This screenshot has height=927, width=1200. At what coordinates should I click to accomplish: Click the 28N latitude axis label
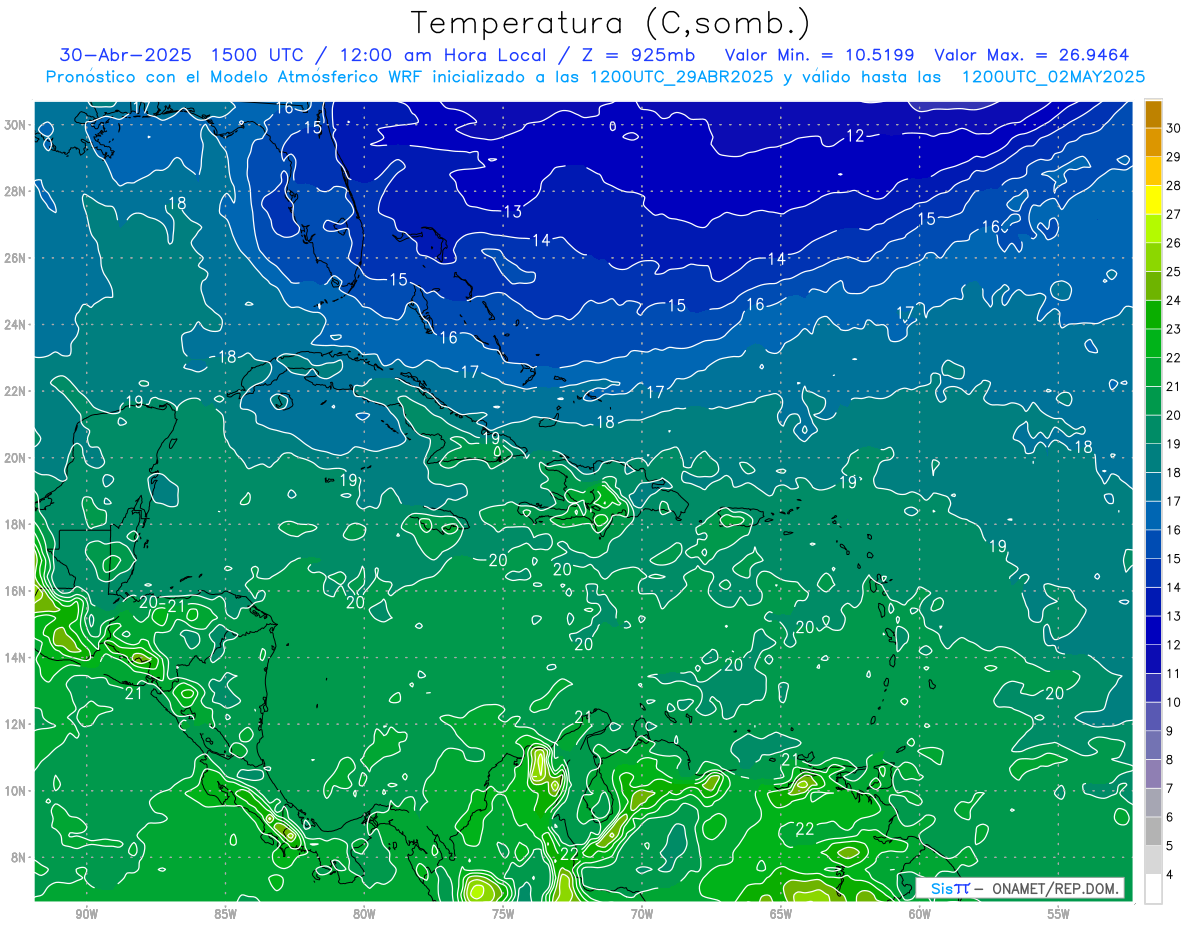[17, 191]
